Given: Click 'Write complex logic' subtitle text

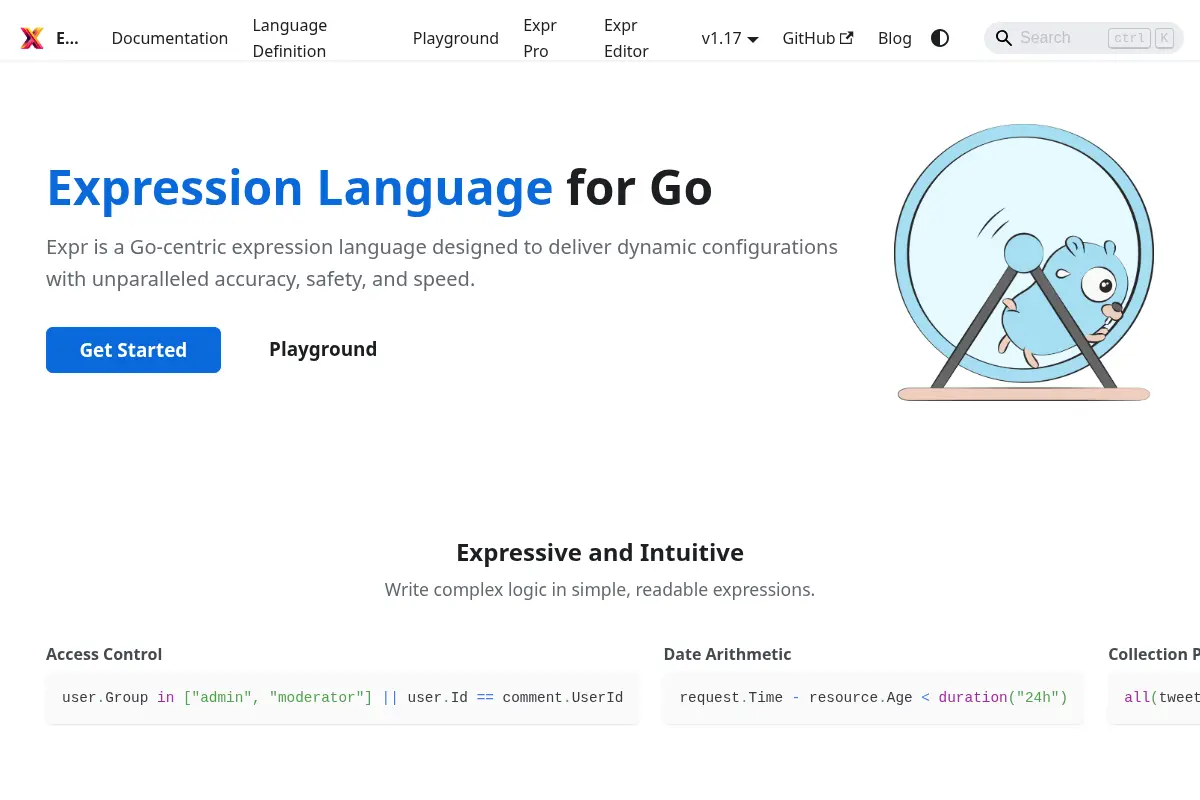Looking at the screenshot, I should pos(600,590).
